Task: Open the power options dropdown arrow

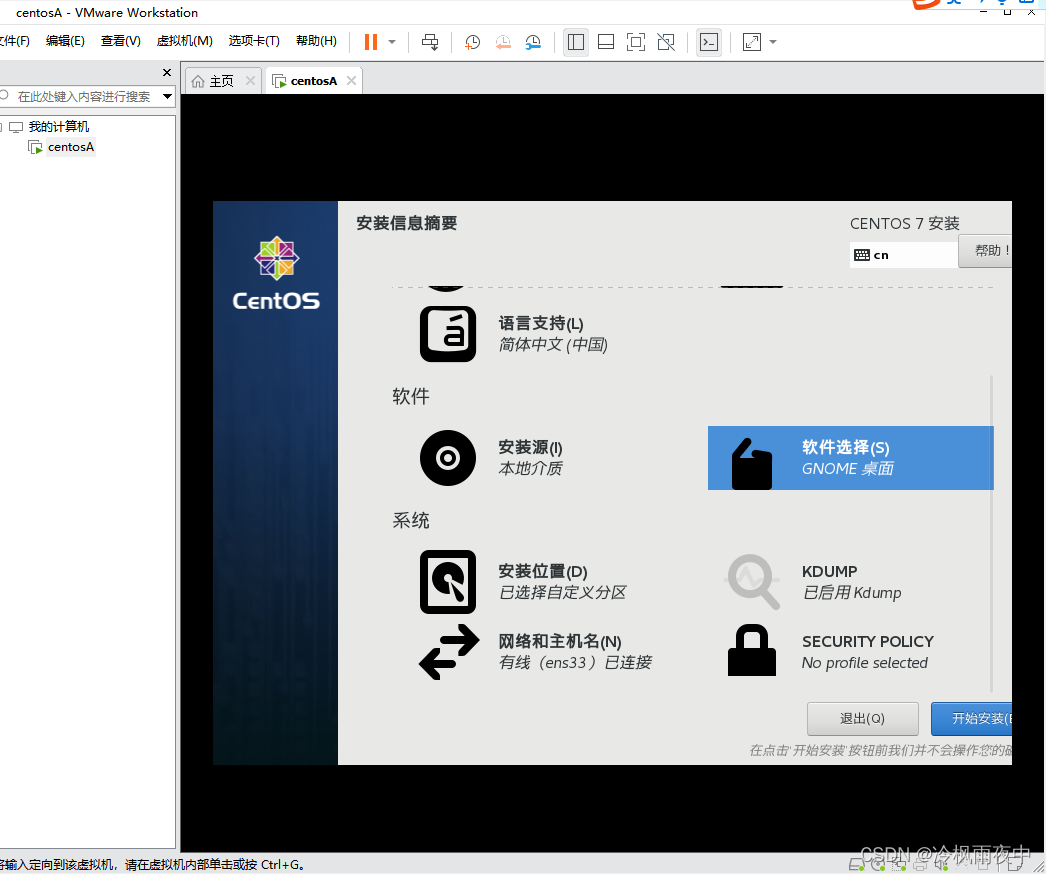Action: pyautogui.click(x=392, y=42)
